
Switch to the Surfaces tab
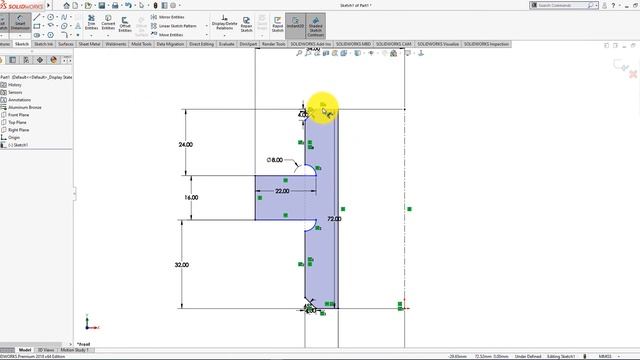point(65,44)
